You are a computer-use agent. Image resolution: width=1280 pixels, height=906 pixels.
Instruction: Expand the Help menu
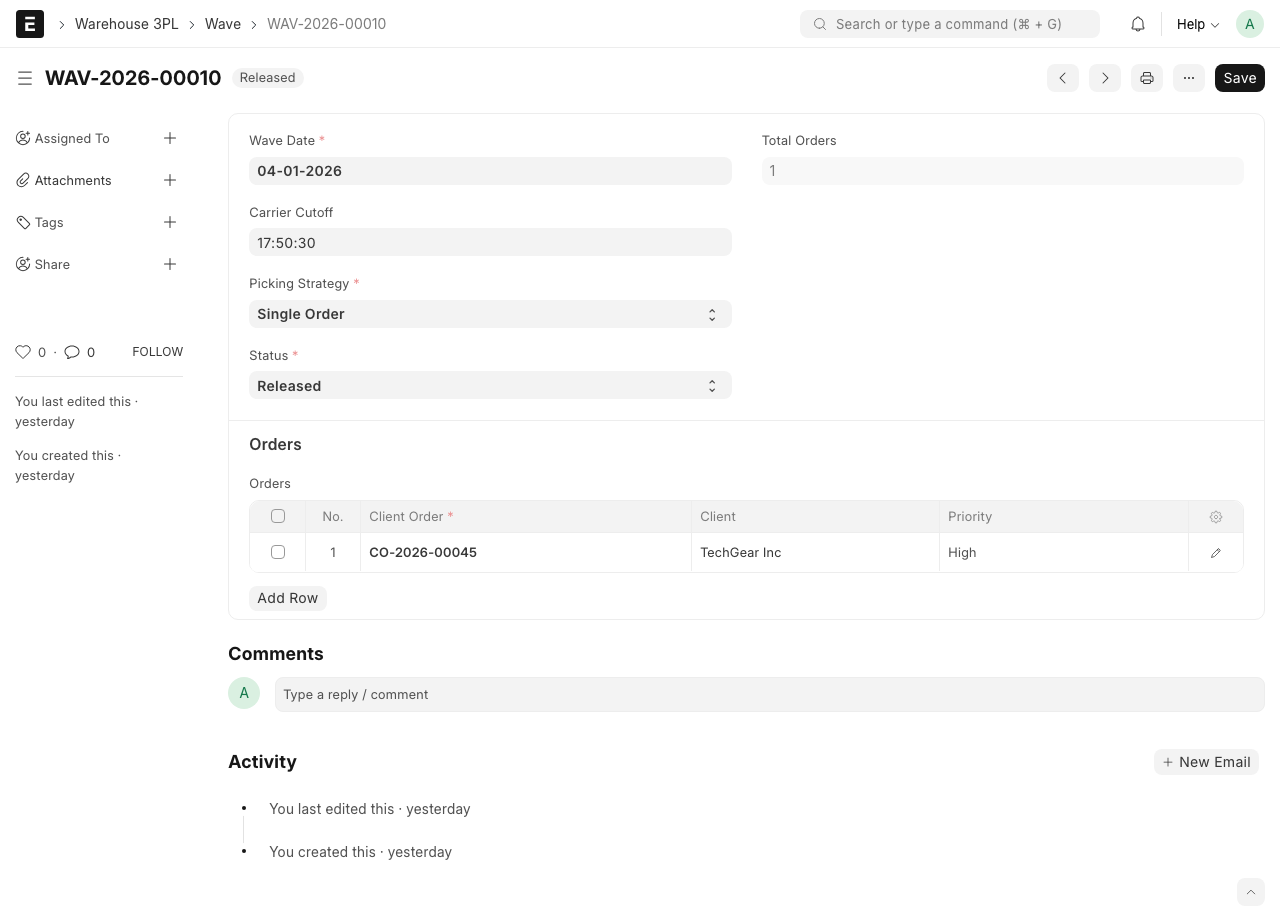(1197, 24)
